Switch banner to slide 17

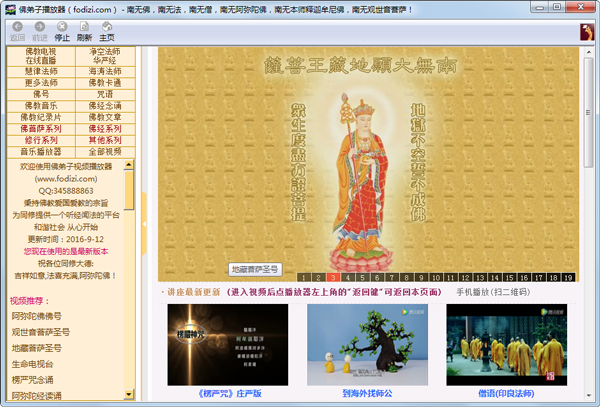(539, 277)
